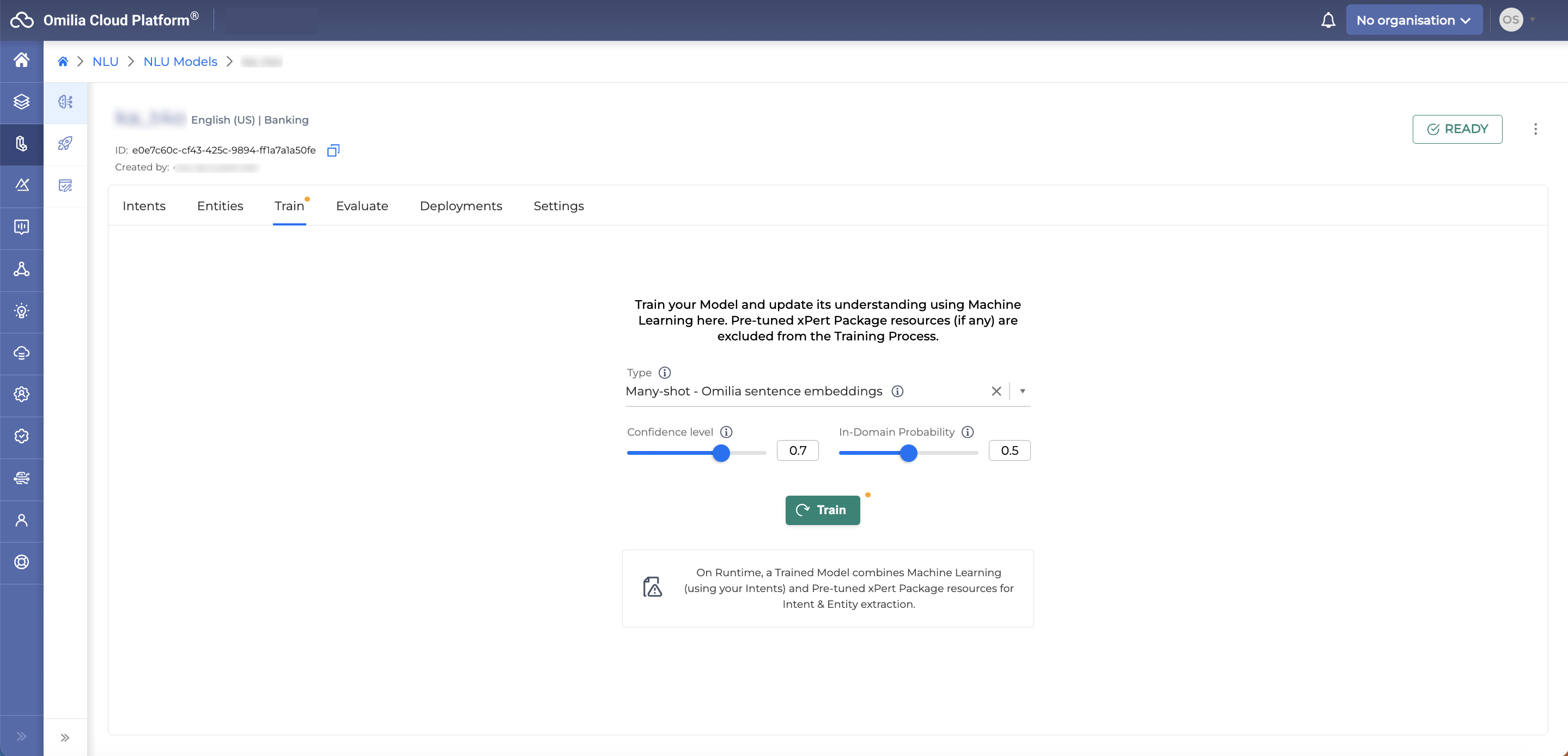The width and height of the screenshot is (1568, 756).
Task: Open the OS user avatar menu
Action: [x=1511, y=20]
